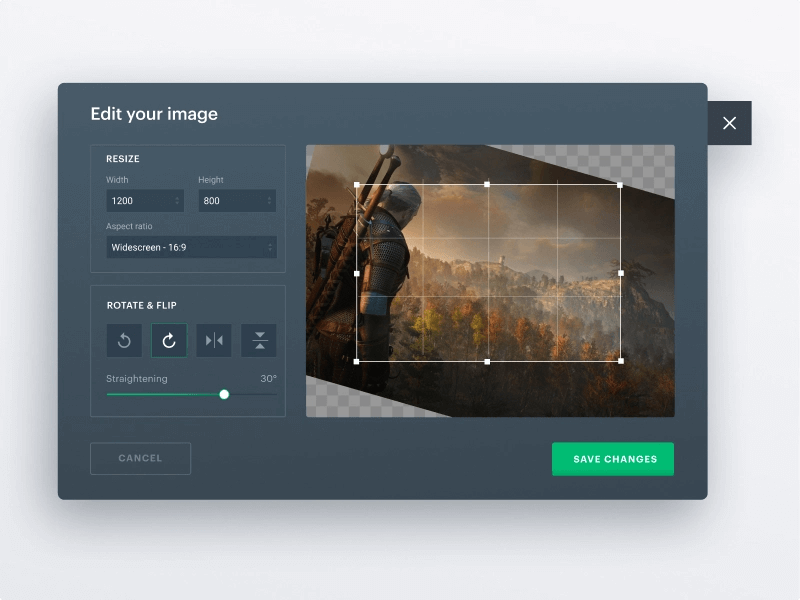Click the Height stepper arrows
Viewport: 800px width, 600px height.
269,201
